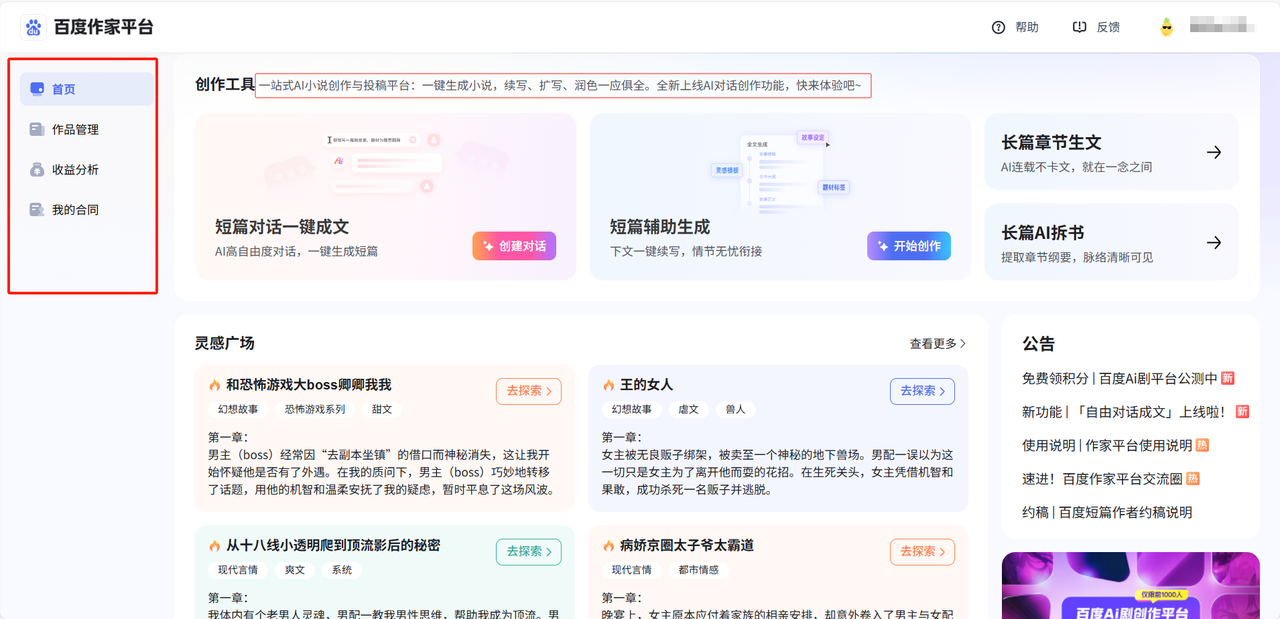Click the 从十八线小透明爬到顶流影后的秘密 title
Viewport: 1280px width, 619px height.
click(333, 546)
